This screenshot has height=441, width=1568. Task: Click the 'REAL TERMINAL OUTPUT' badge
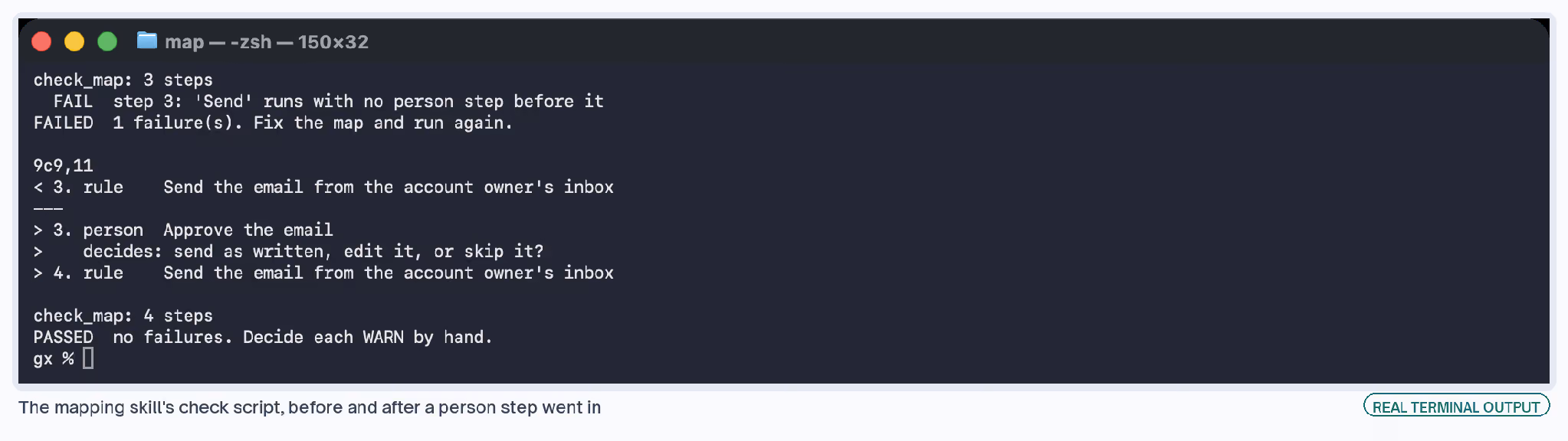tap(1456, 407)
